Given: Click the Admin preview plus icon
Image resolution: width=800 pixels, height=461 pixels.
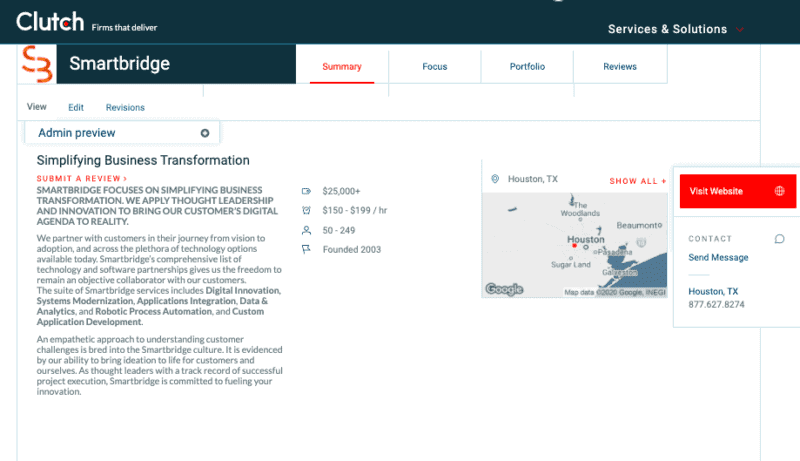Looking at the screenshot, I should [x=205, y=133].
